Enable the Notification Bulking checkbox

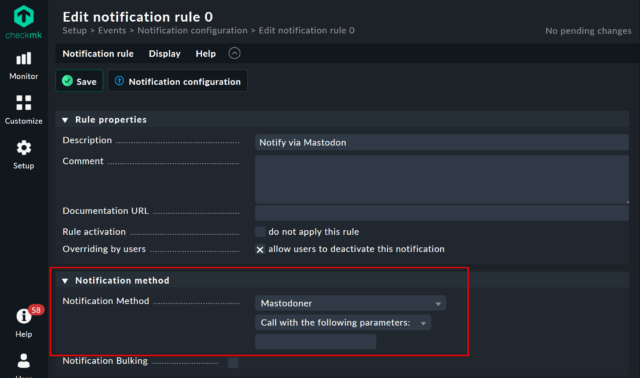[x=233, y=362]
